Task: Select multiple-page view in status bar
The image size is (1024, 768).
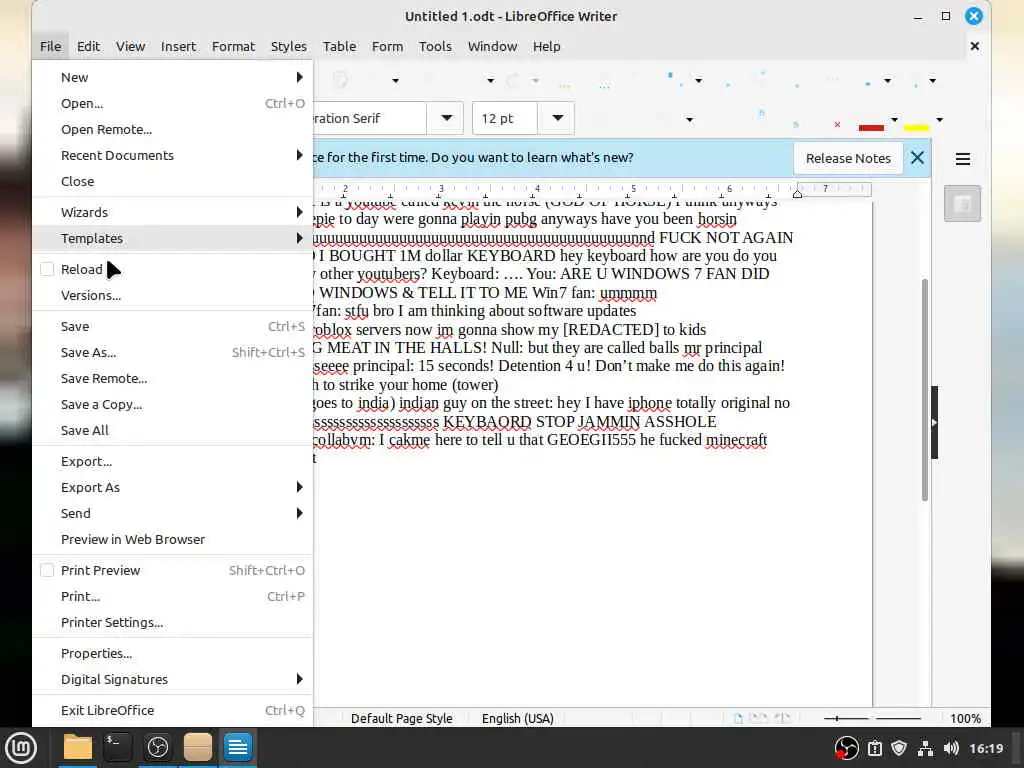Action: pos(758,718)
